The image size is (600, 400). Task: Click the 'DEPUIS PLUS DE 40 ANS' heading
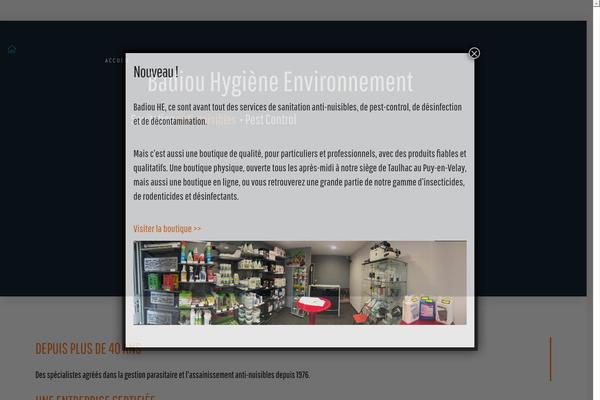tap(88, 349)
